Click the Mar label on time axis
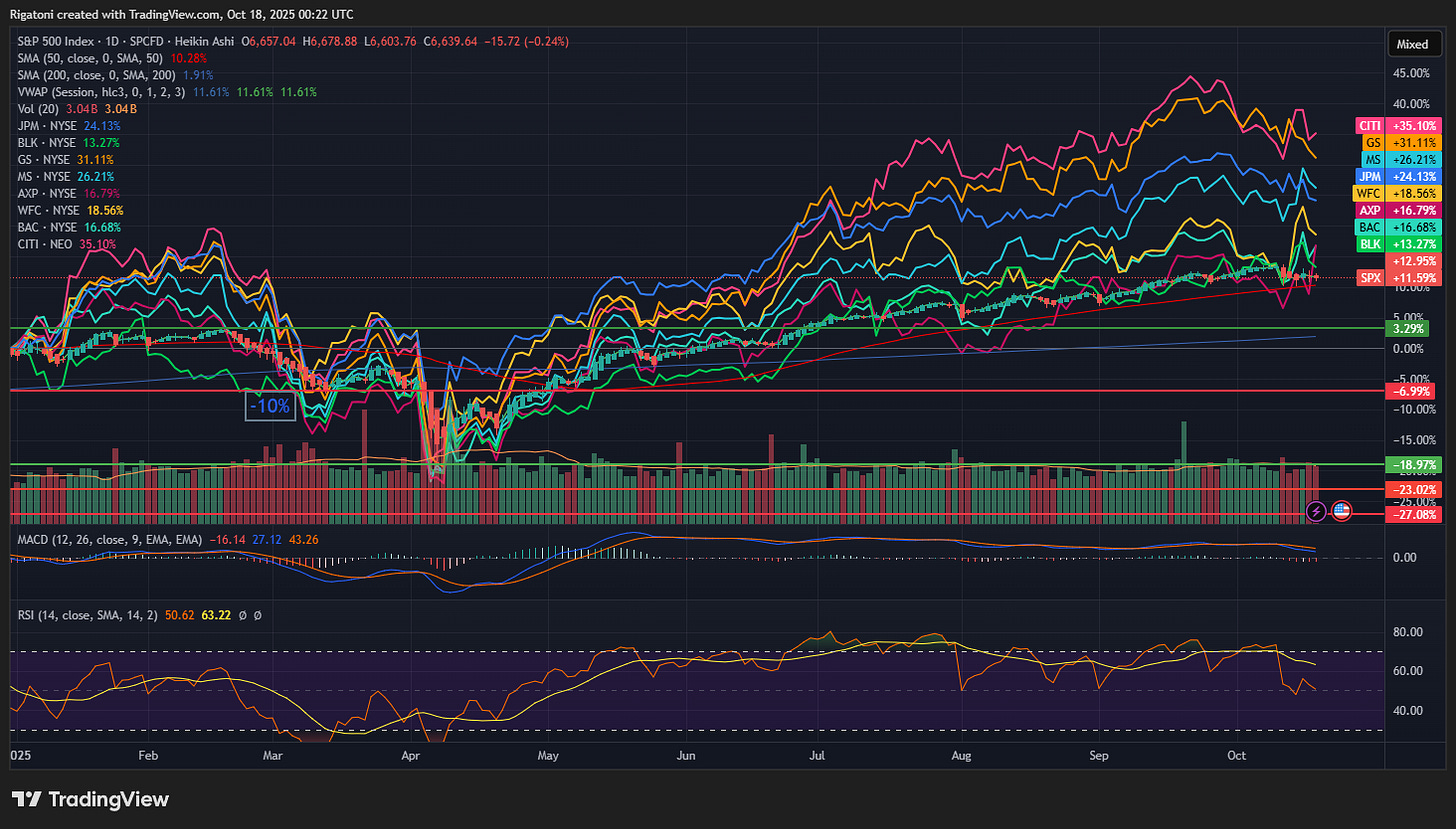The height and width of the screenshot is (829, 1456). click(x=271, y=758)
